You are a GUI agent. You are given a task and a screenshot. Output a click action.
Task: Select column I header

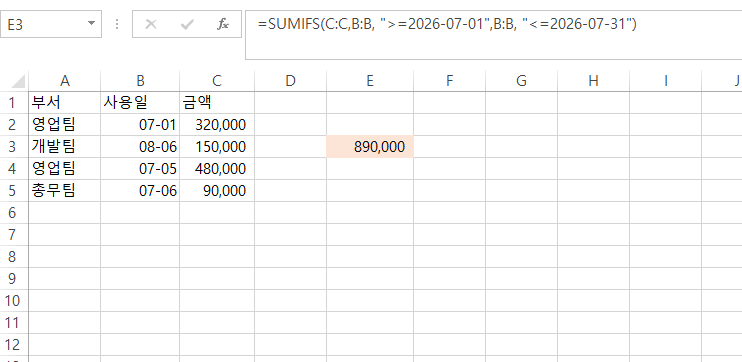[x=665, y=81]
